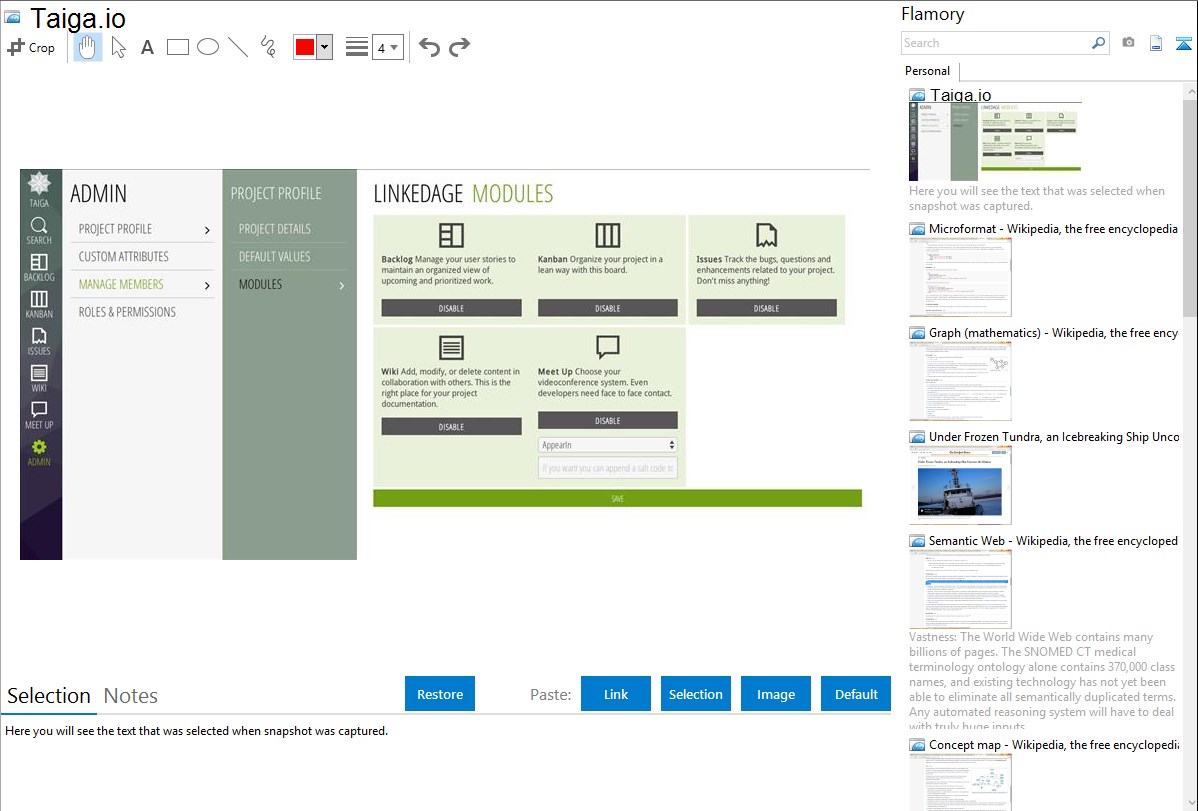
Task: Select the straight line tool
Action: tap(238, 47)
